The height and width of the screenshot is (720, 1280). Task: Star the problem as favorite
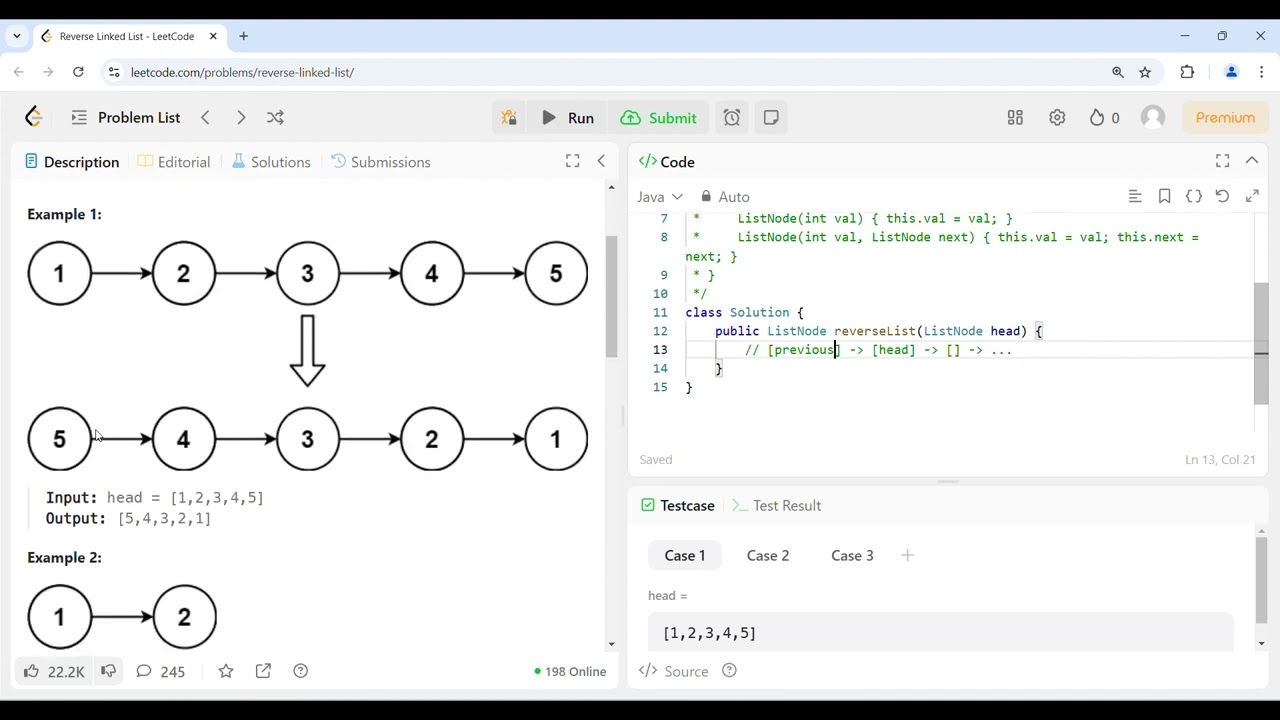[x=226, y=671]
